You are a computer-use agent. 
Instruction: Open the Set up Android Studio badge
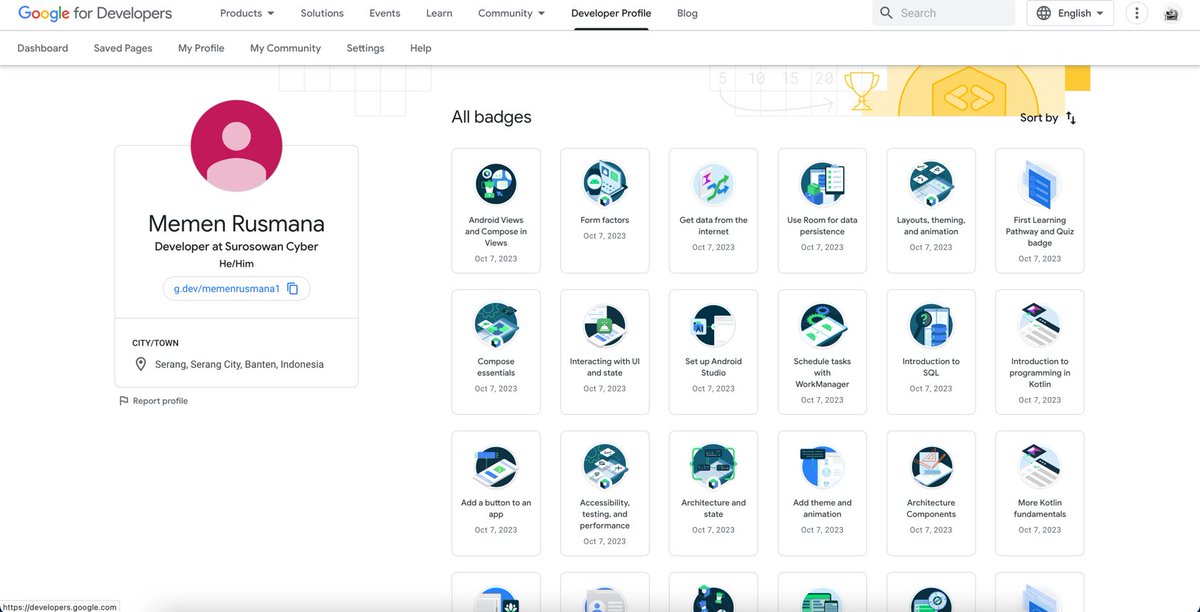tap(713, 352)
